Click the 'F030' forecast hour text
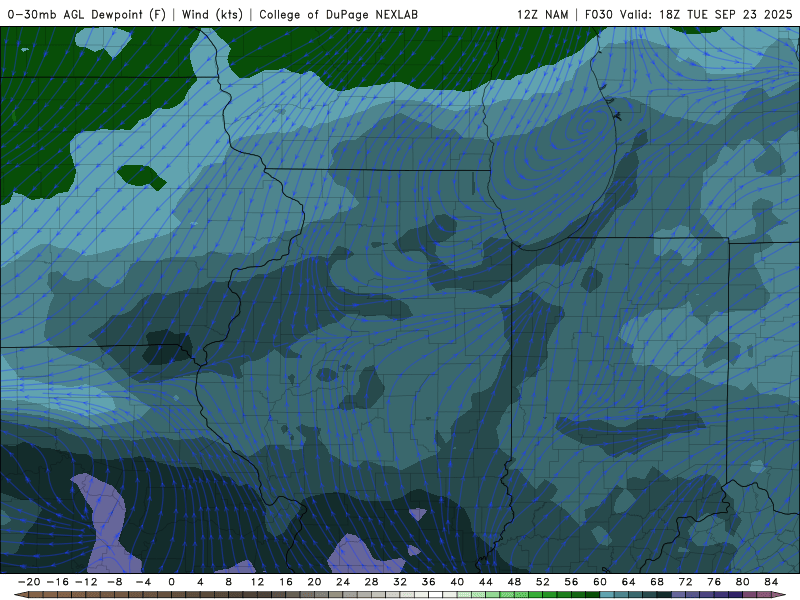The width and height of the screenshot is (800, 600). [598, 14]
